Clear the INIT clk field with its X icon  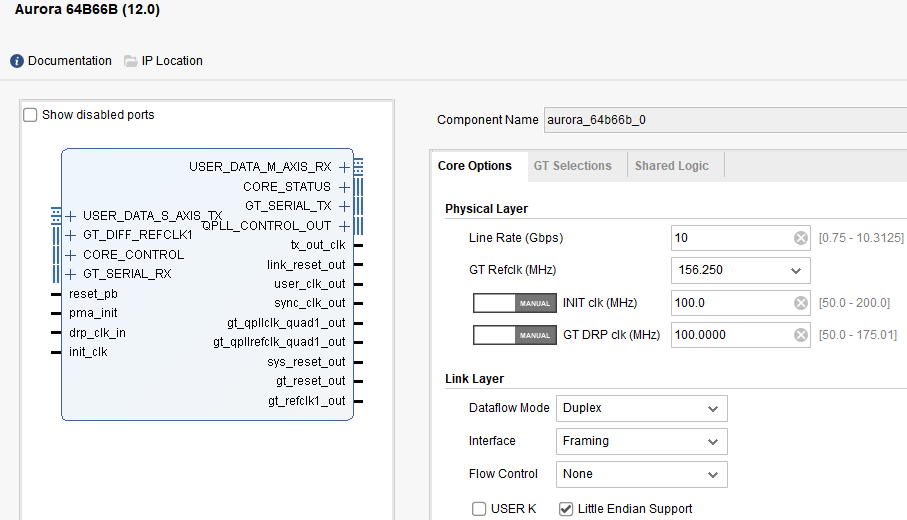pyautogui.click(x=801, y=303)
